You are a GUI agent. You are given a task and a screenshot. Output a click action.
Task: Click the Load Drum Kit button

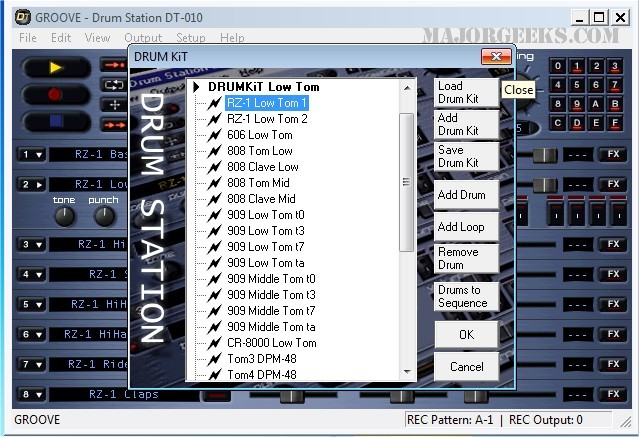coord(466,93)
